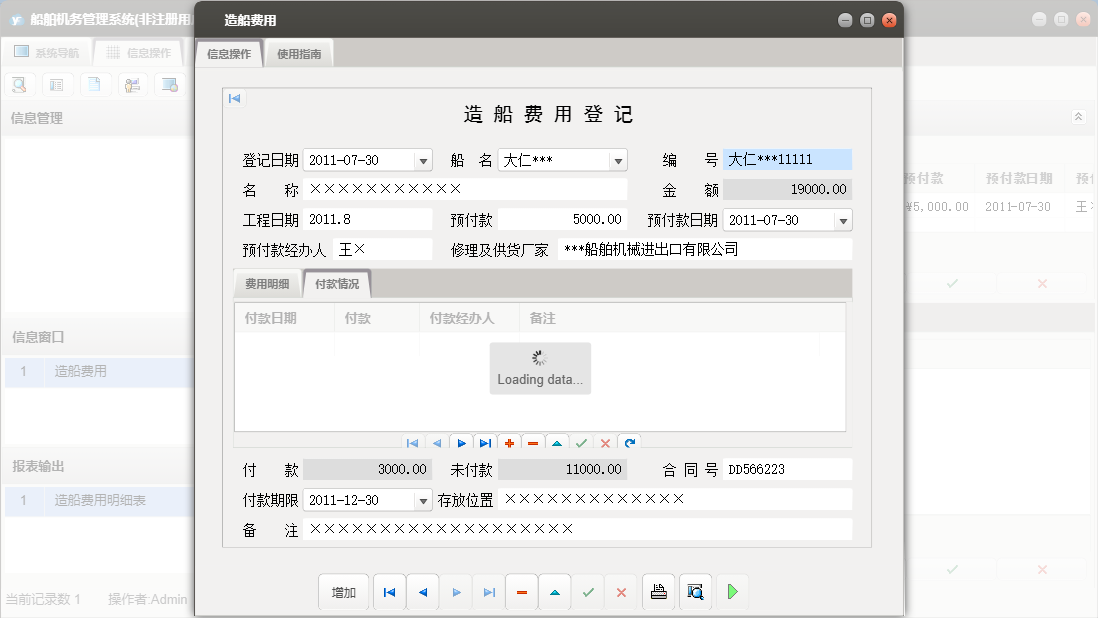Click the 增加 button
The image size is (1098, 618).
(343, 592)
